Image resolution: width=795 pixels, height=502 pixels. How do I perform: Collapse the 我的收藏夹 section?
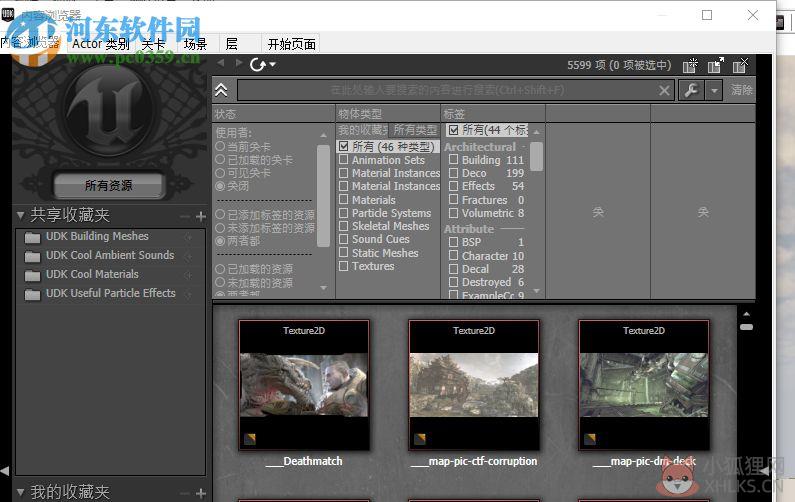(x=20, y=492)
